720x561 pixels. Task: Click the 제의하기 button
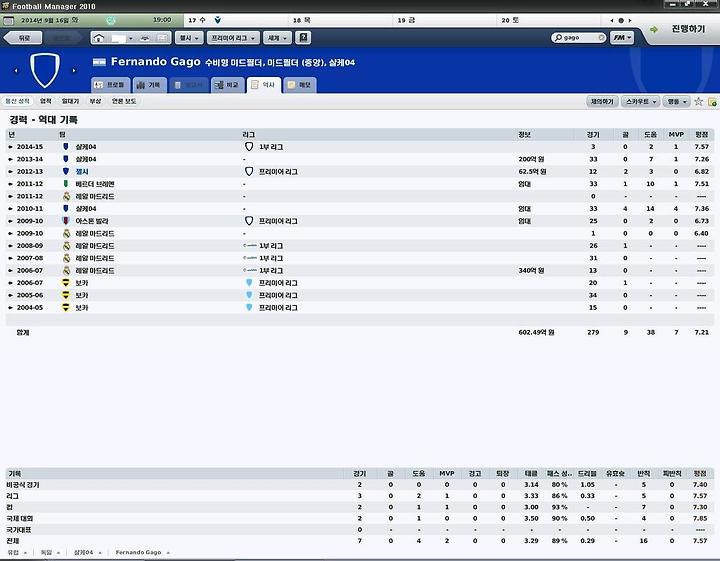(602, 101)
